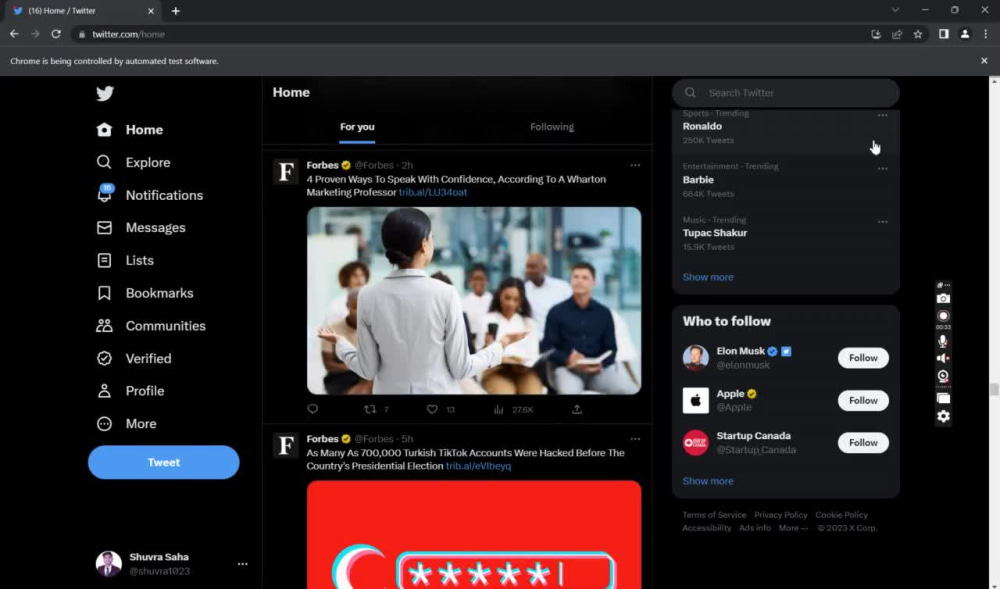
Task: Toggle the recorder system sound speaker
Action: pos(943,358)
